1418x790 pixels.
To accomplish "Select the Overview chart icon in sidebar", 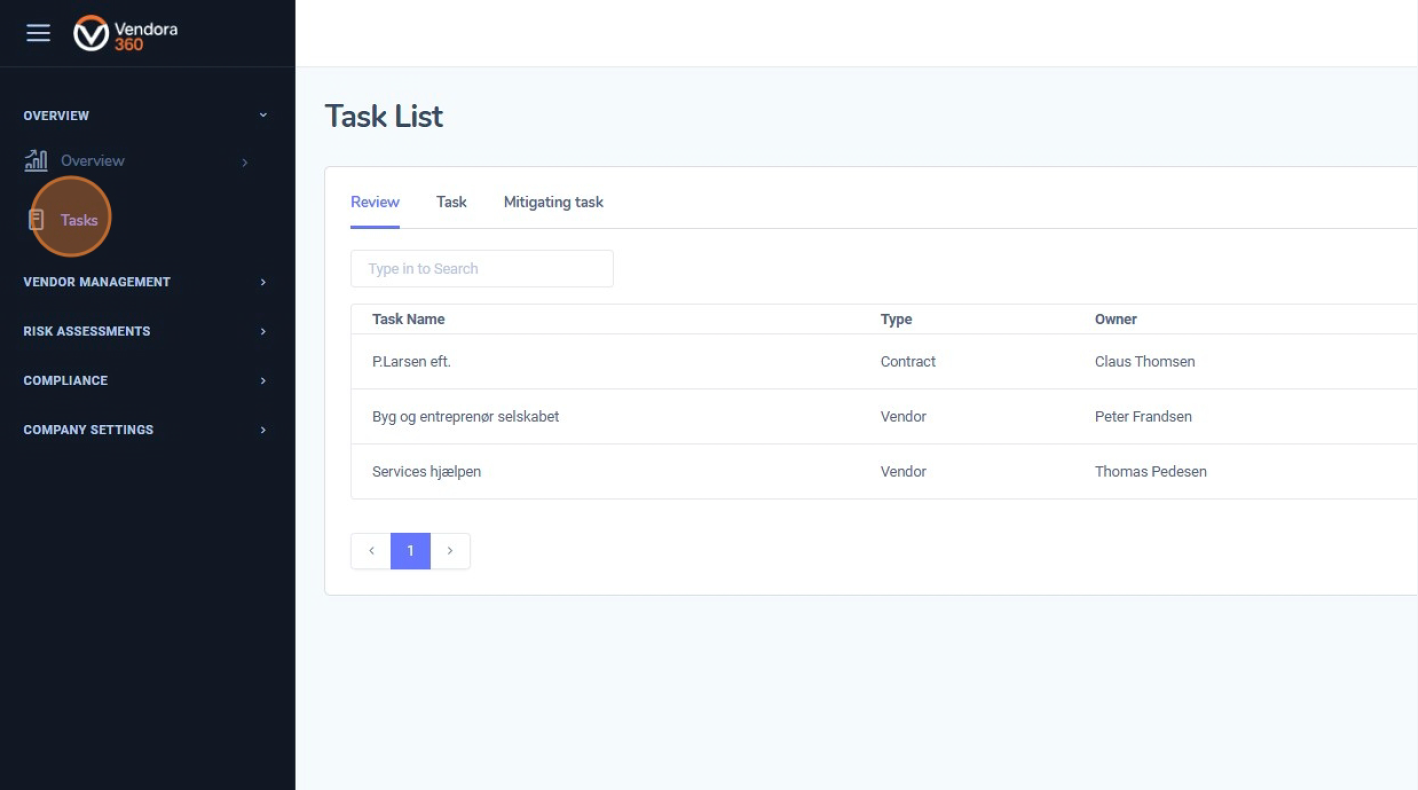I will click(x=35, y=160).
